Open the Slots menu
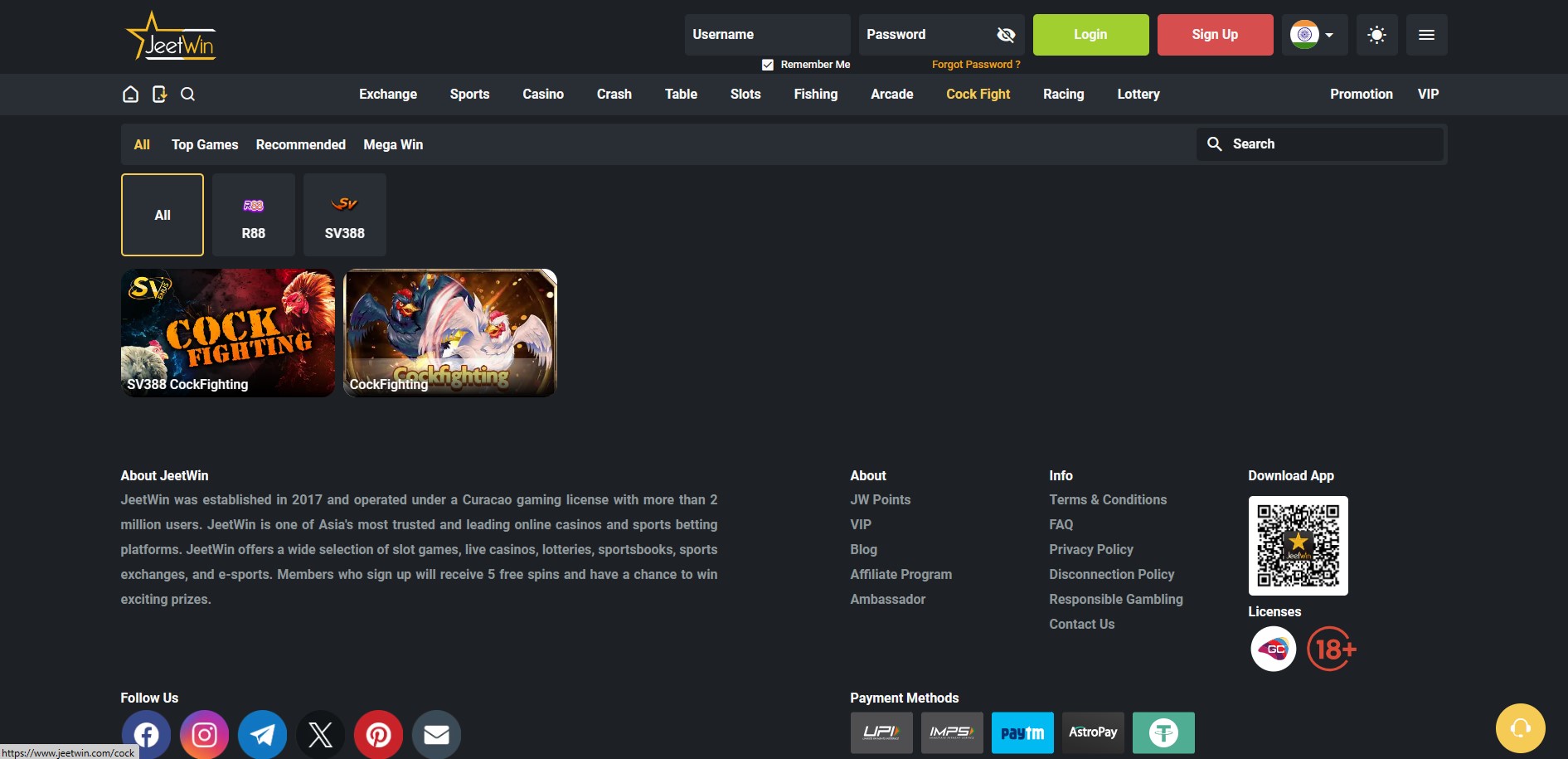This screenshot has height=759, width=1568. tap(745, 94)
